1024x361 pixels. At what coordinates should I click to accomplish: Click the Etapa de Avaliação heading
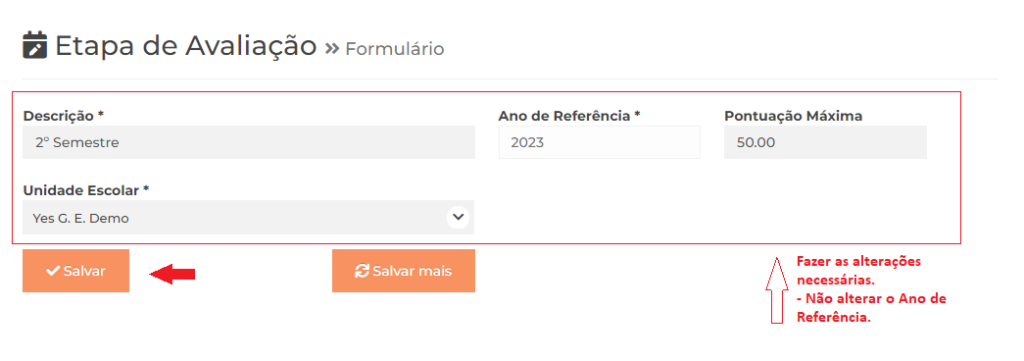pyautogui.click(x=186, y=46)
